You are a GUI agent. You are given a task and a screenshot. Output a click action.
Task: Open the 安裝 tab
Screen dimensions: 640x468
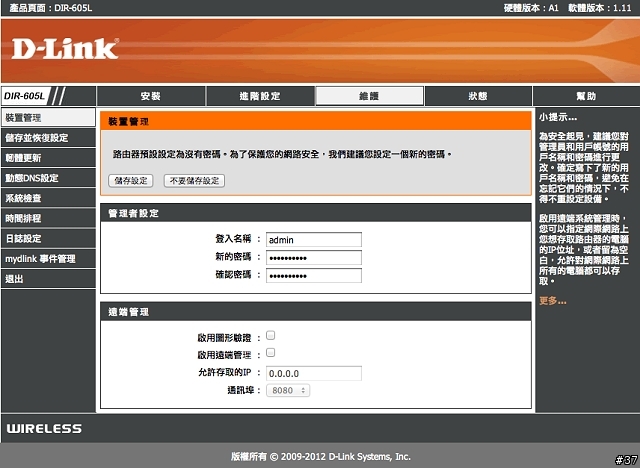tap(151, 96)
